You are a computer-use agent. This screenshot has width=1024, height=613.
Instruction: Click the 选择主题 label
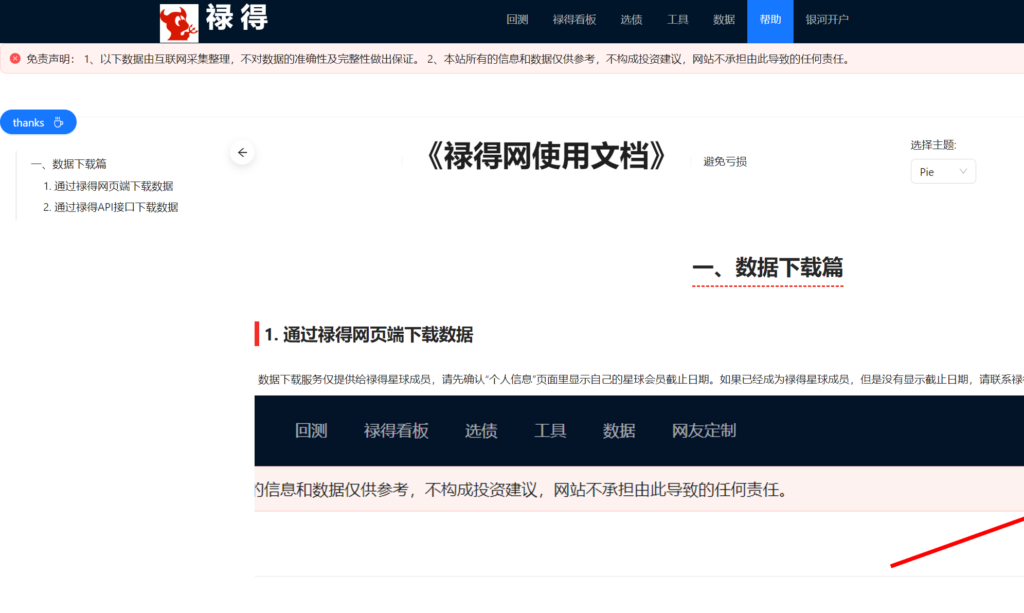click(933, 145)
